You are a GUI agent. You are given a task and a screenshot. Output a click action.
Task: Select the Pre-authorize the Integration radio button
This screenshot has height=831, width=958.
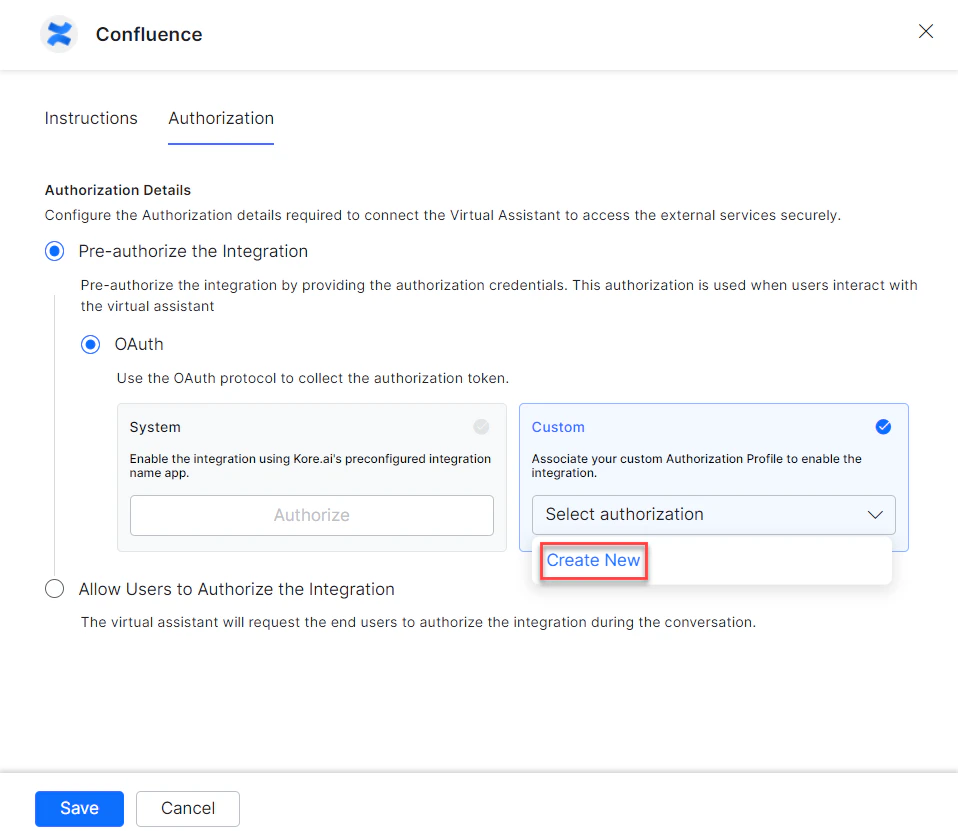coord(54,251)
